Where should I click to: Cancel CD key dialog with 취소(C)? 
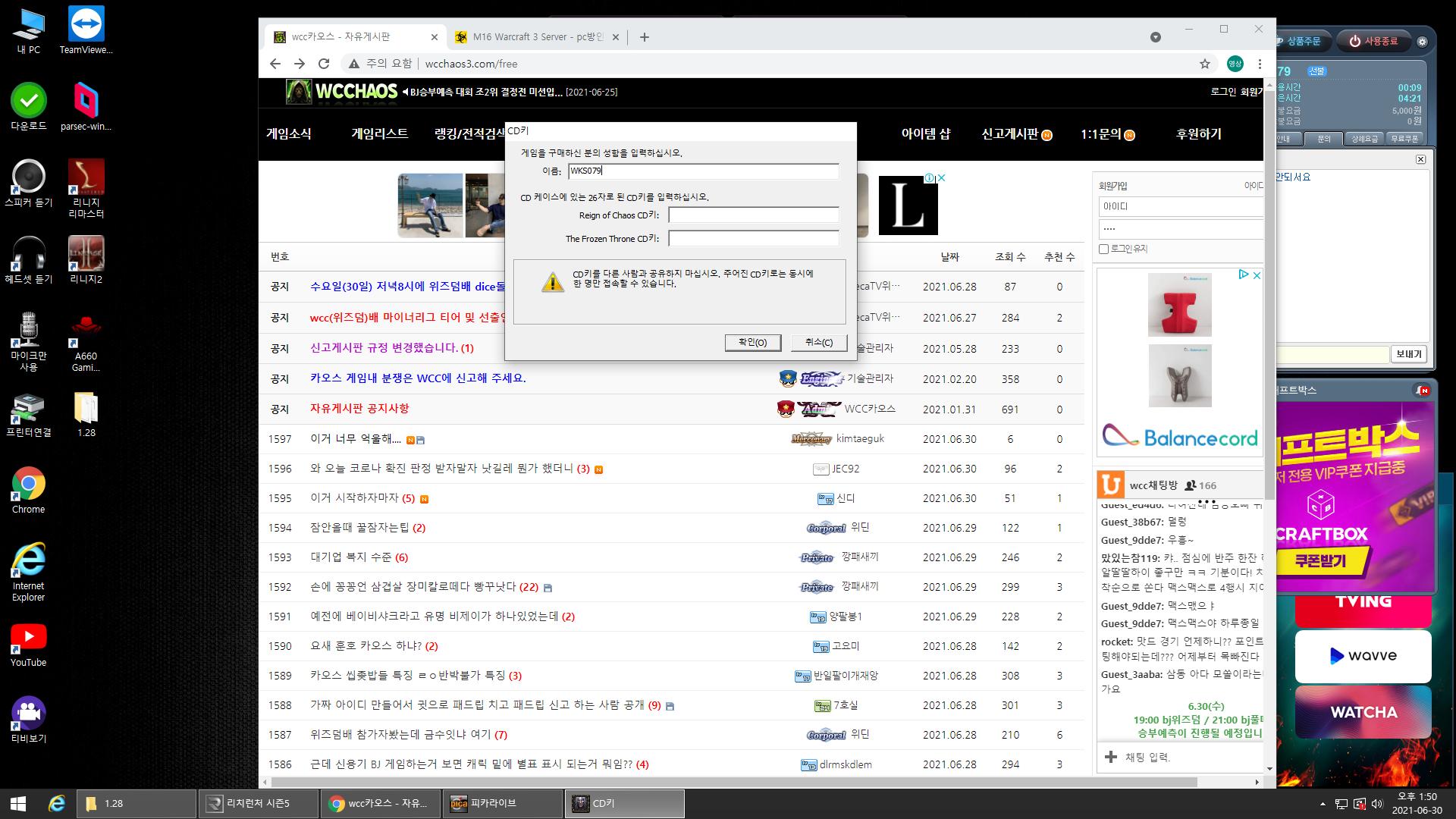[x=819, y=343]
